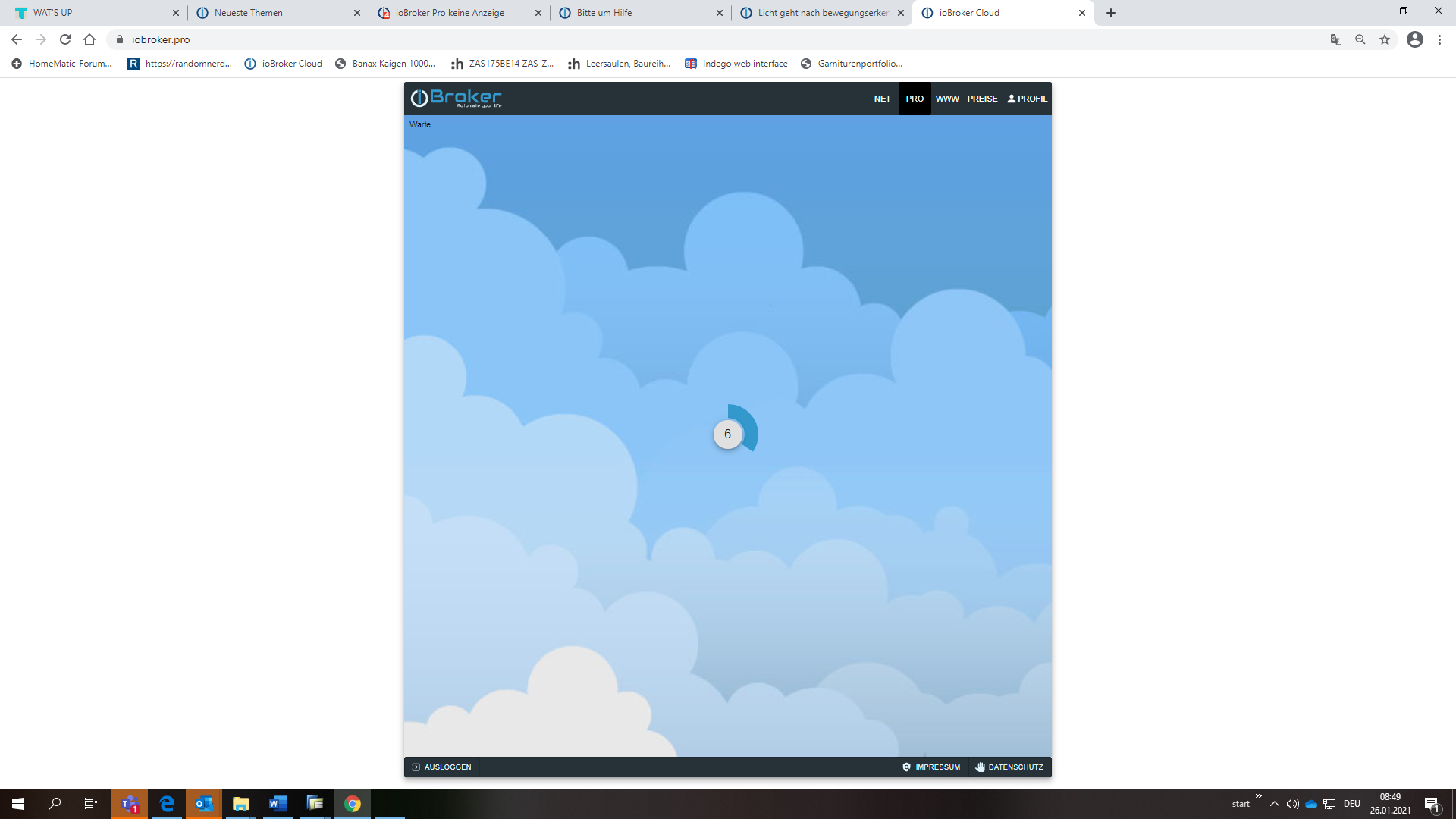This screenshot has width=1456, height=819.
Task: Switch to the NET section
Action: point(882,99)
